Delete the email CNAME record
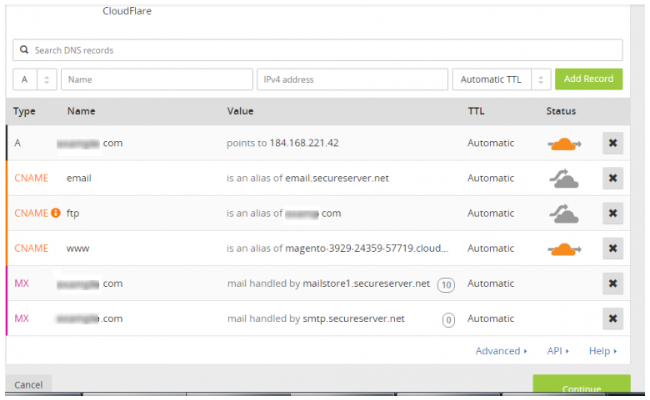The image size is (650, 400). [612, 178]
